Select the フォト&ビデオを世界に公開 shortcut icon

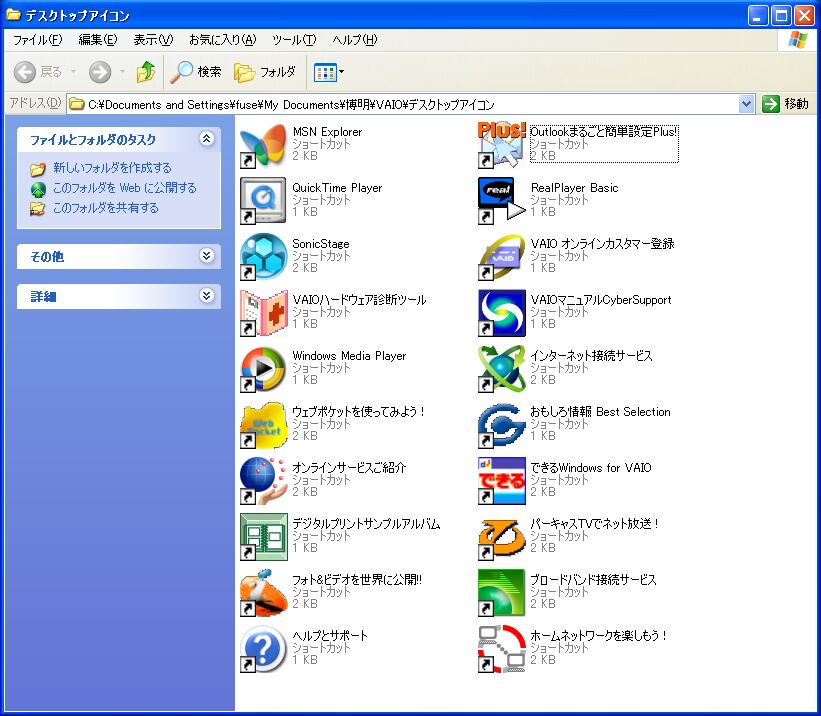(263, 593)
